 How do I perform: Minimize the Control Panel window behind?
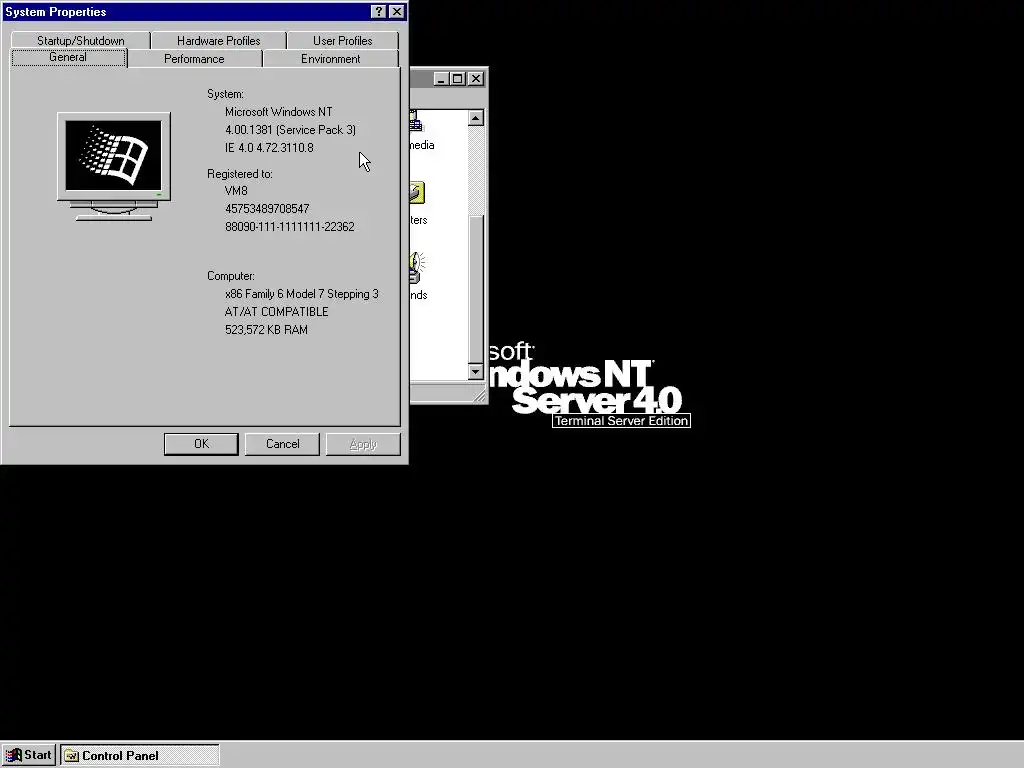(441, 79)
